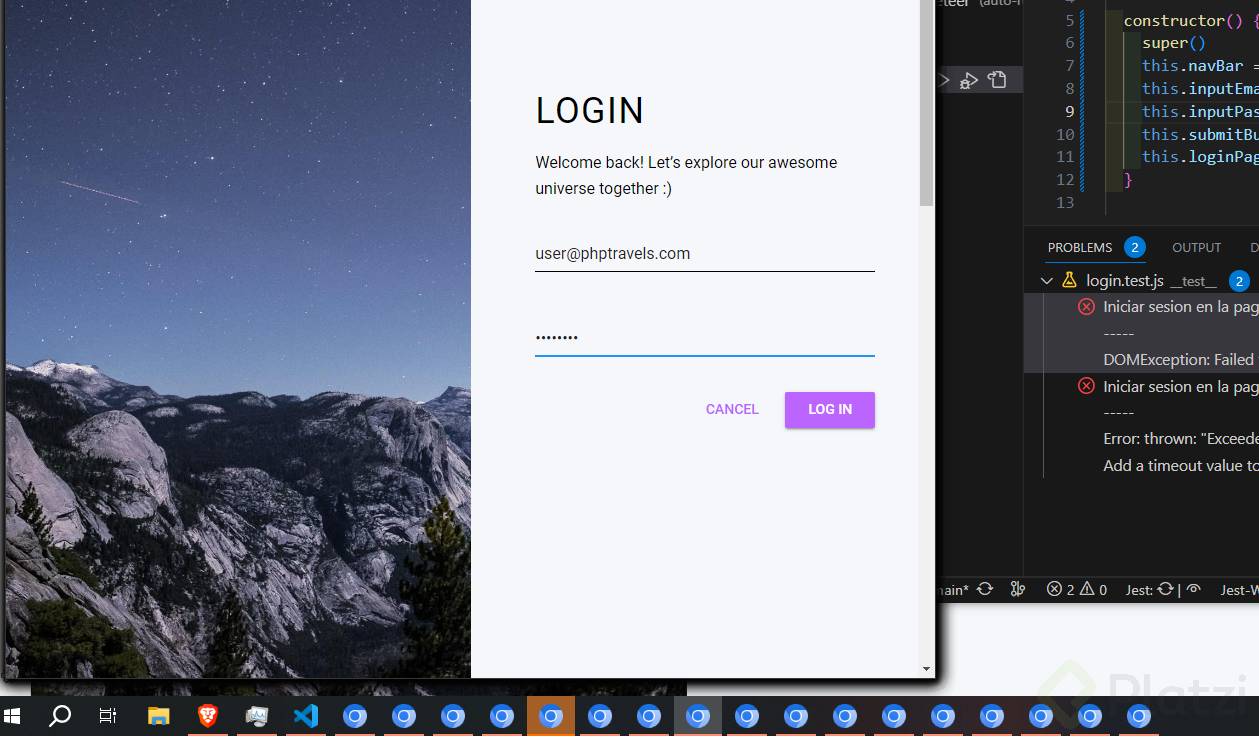
Task: Click the 'this.inputPas' code on line 9
Action: pyautogui.click(x=1200, y=111)
